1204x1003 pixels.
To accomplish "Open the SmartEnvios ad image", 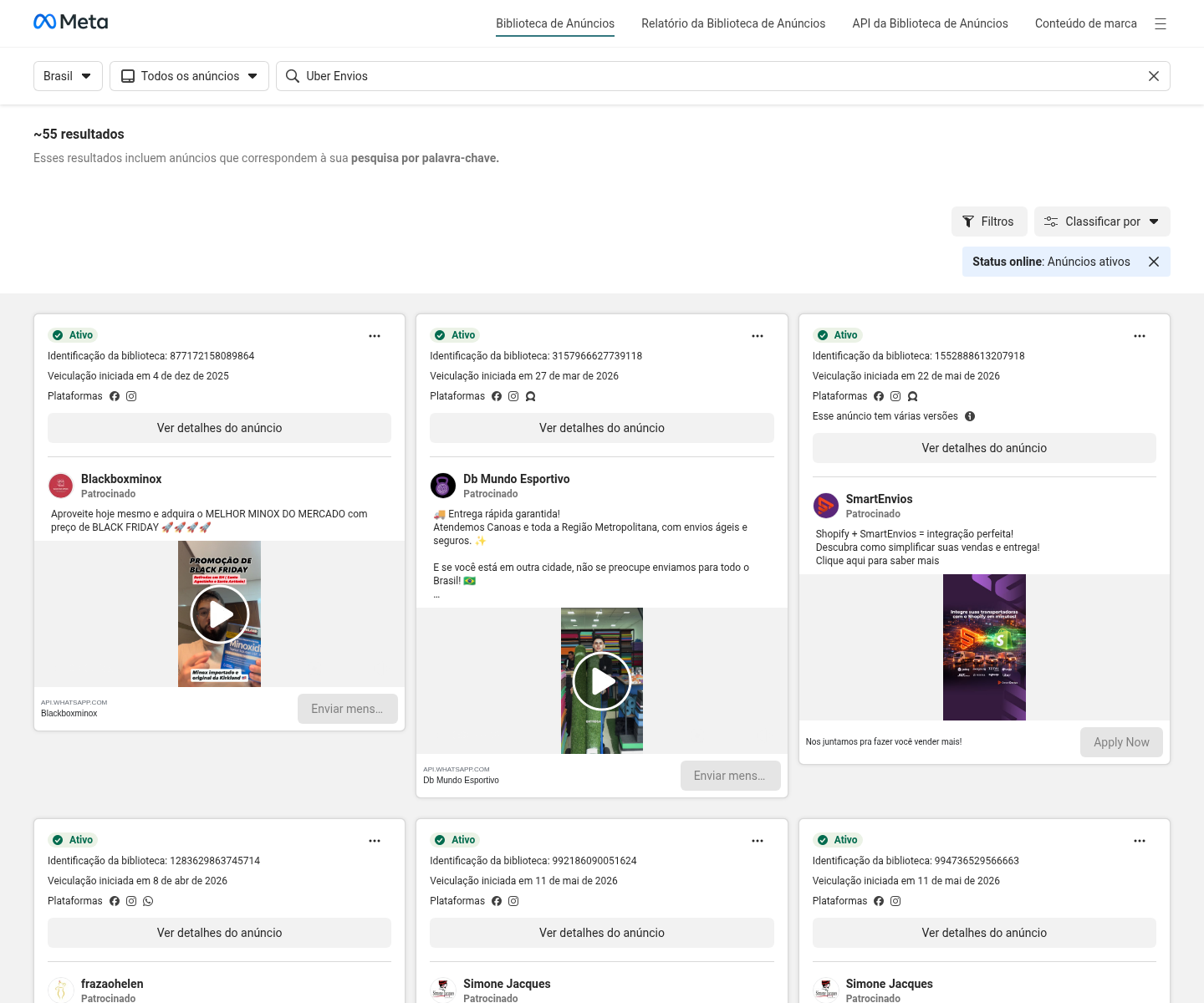I will pyautogui.click(x=984, y=647).
